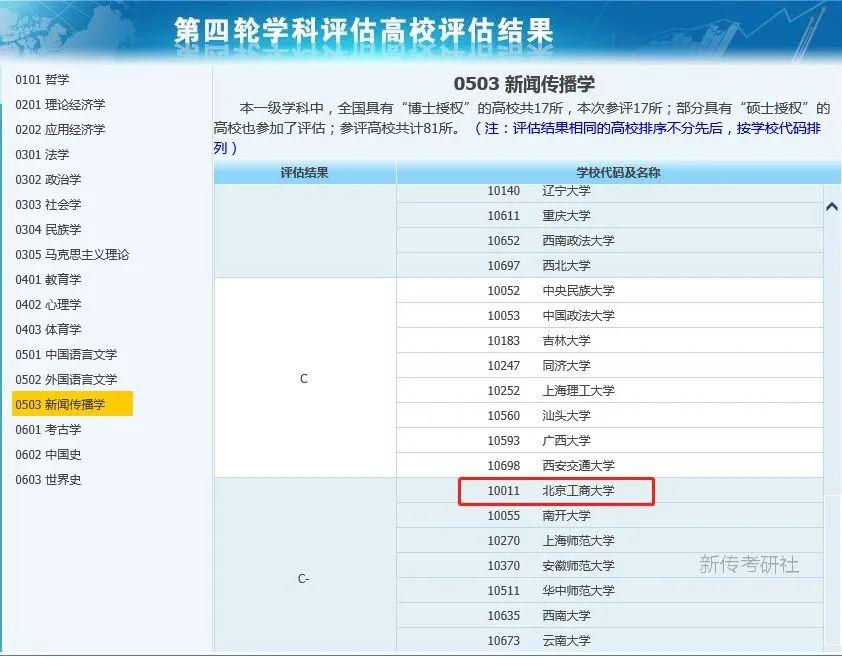Viewport: 842px width, 658px height.
Task: Click the page banner title 第四轮学科评估高校评估结果
Action: coord(364,31)
